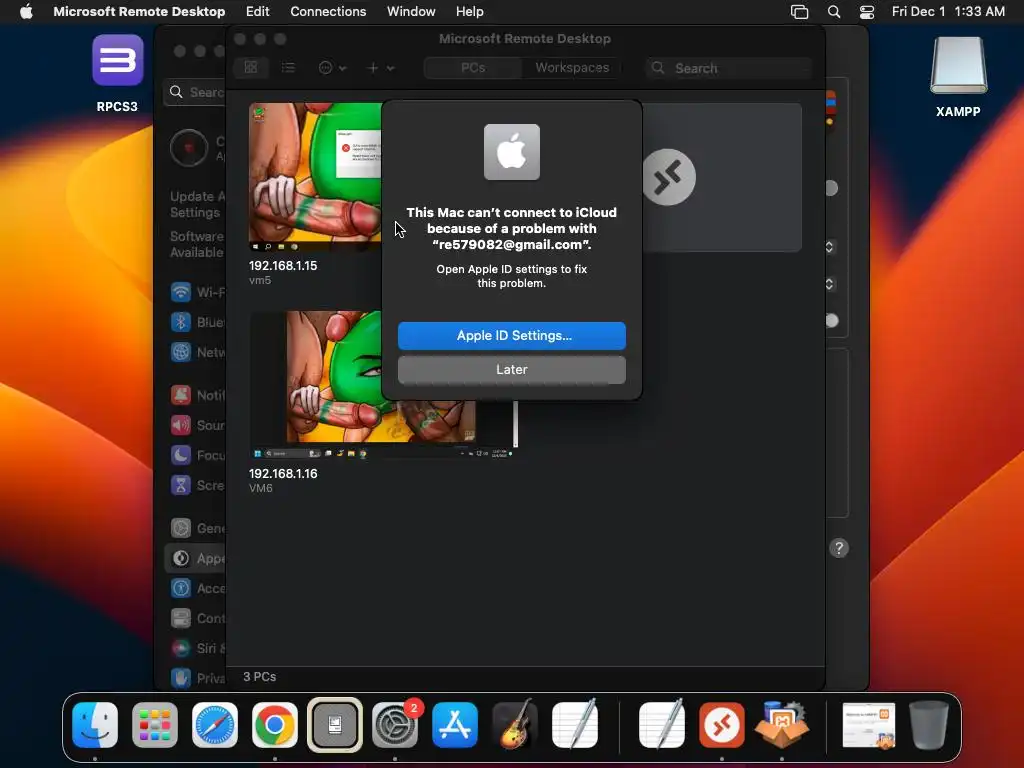Select Screen Time in System Settings sidebar
The height and width of the screenshot is (768, 1024).
[197, 485]
